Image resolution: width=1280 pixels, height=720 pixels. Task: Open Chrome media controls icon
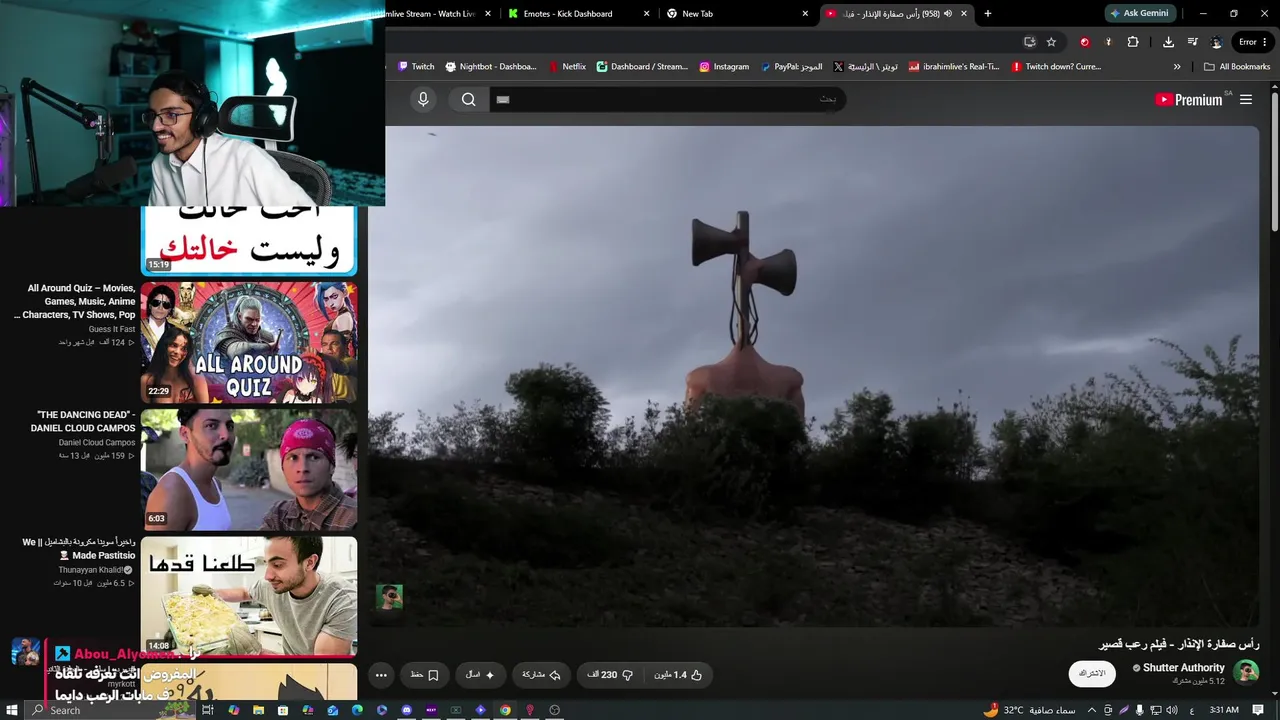tap(1193, 42)
